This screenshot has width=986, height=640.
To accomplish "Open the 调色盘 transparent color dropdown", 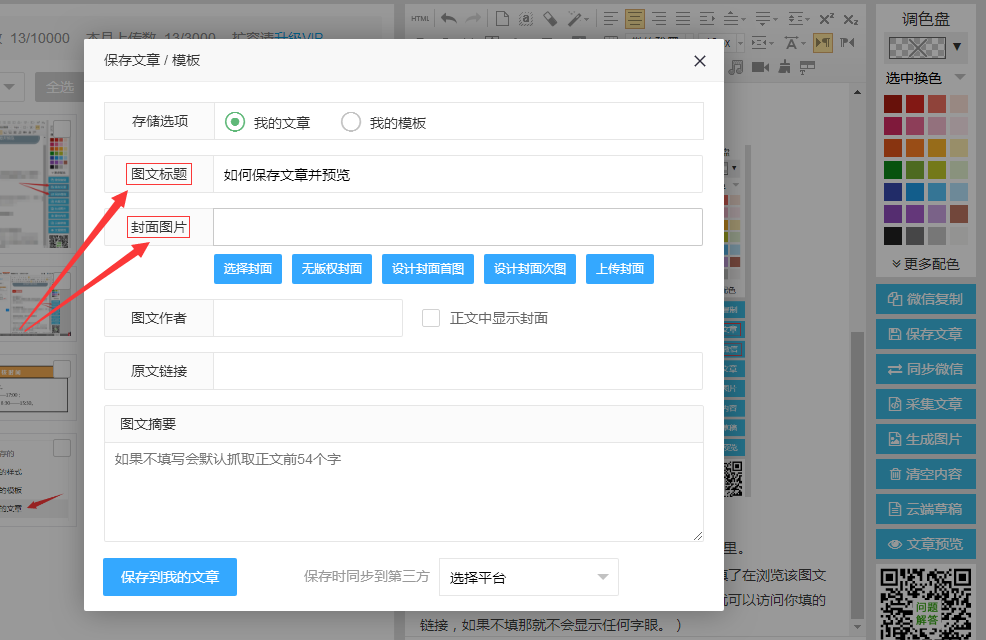I will 925,46.
